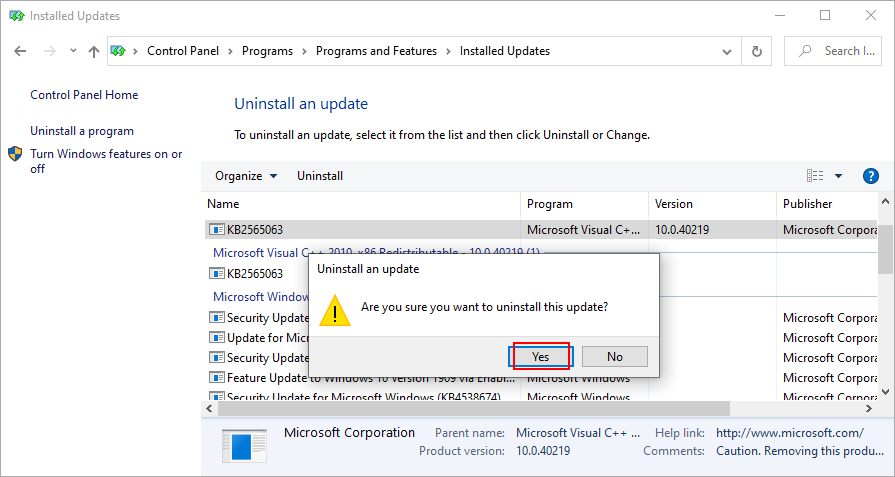Image resolution: width=895 pixels, height=477 pixels.
Task: Select Control Panel in the breadcrumb
Action: [x=183, y=51]
